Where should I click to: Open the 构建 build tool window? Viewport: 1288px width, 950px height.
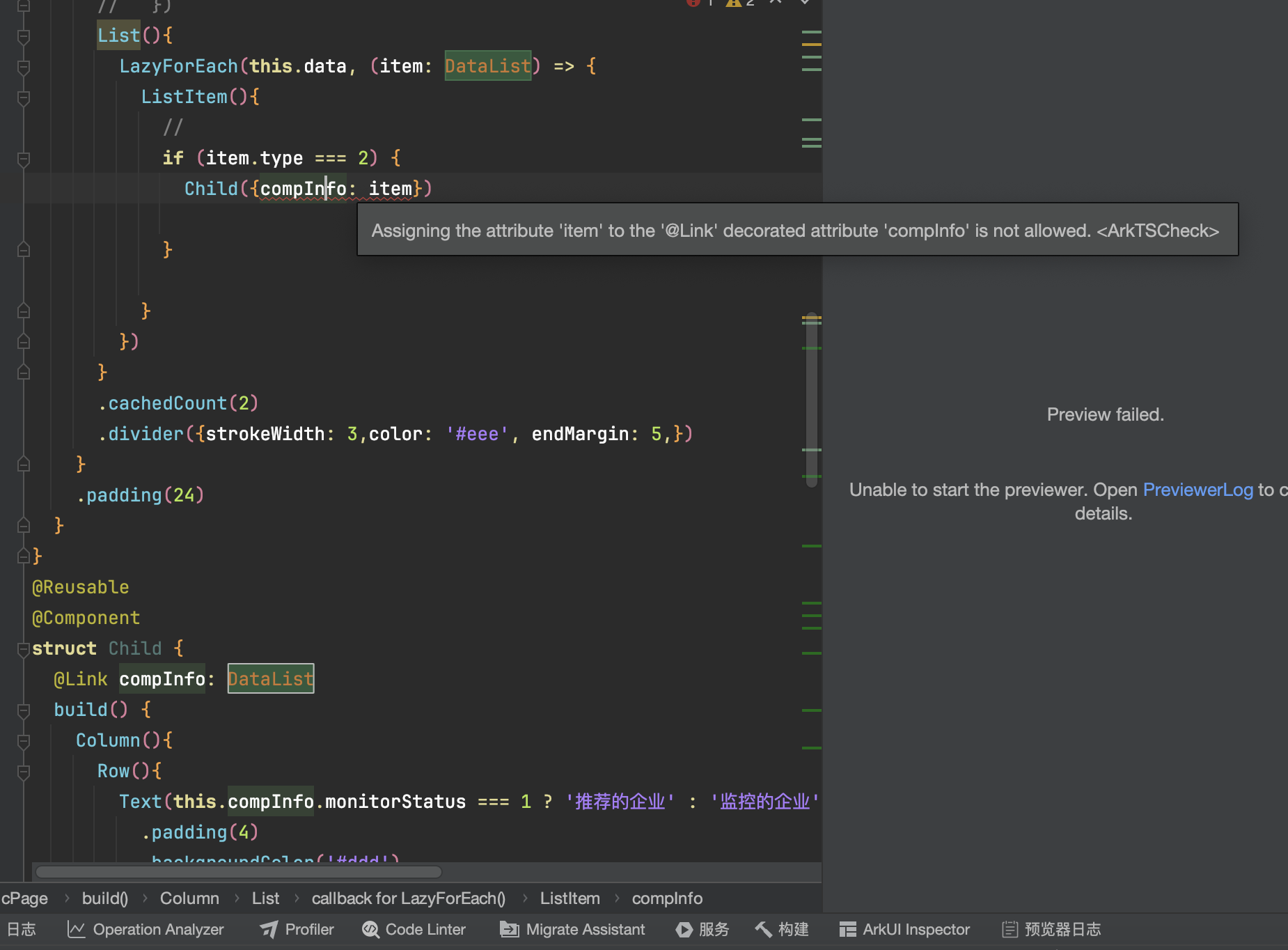(782, 929)
